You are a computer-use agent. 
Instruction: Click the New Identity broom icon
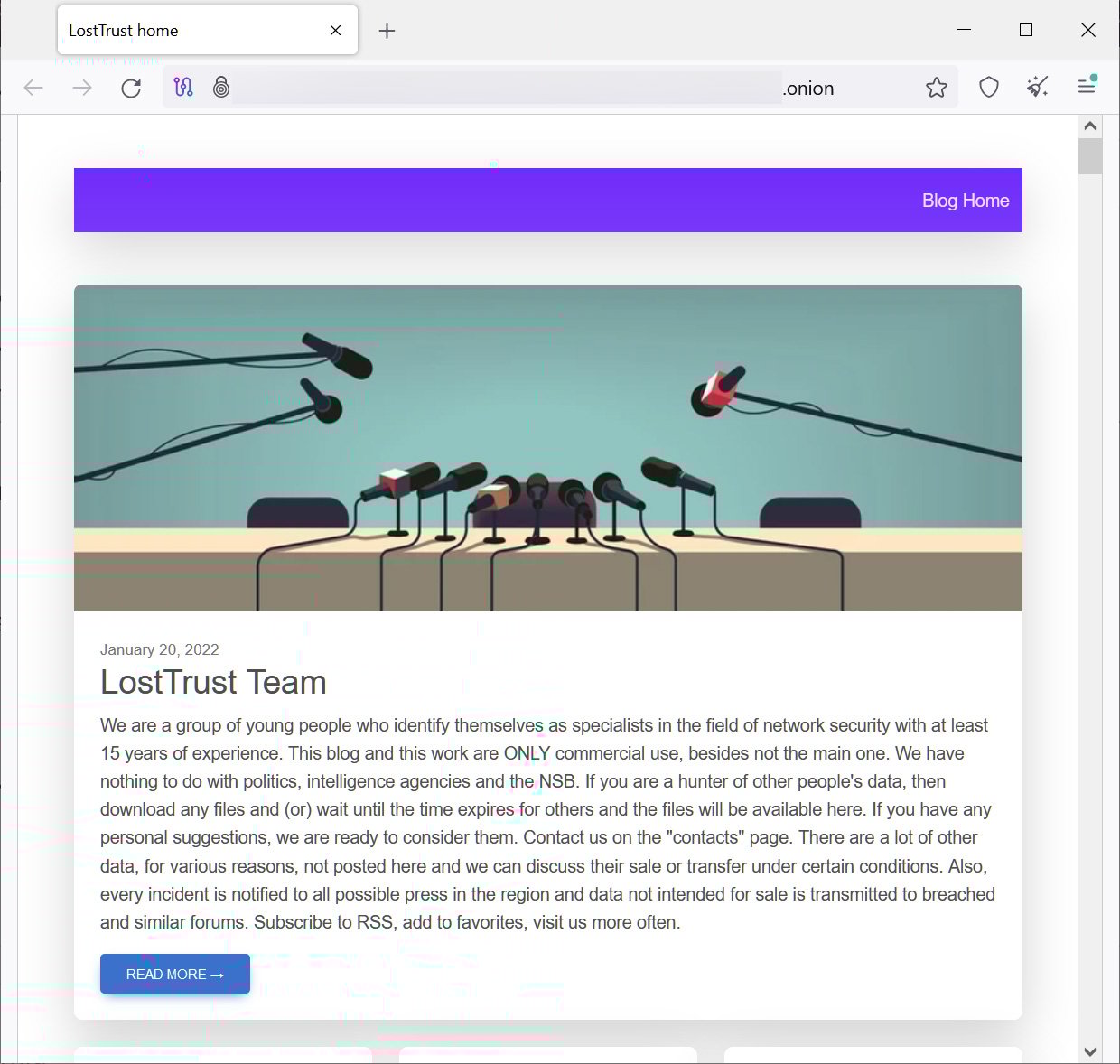(1038, 88)
